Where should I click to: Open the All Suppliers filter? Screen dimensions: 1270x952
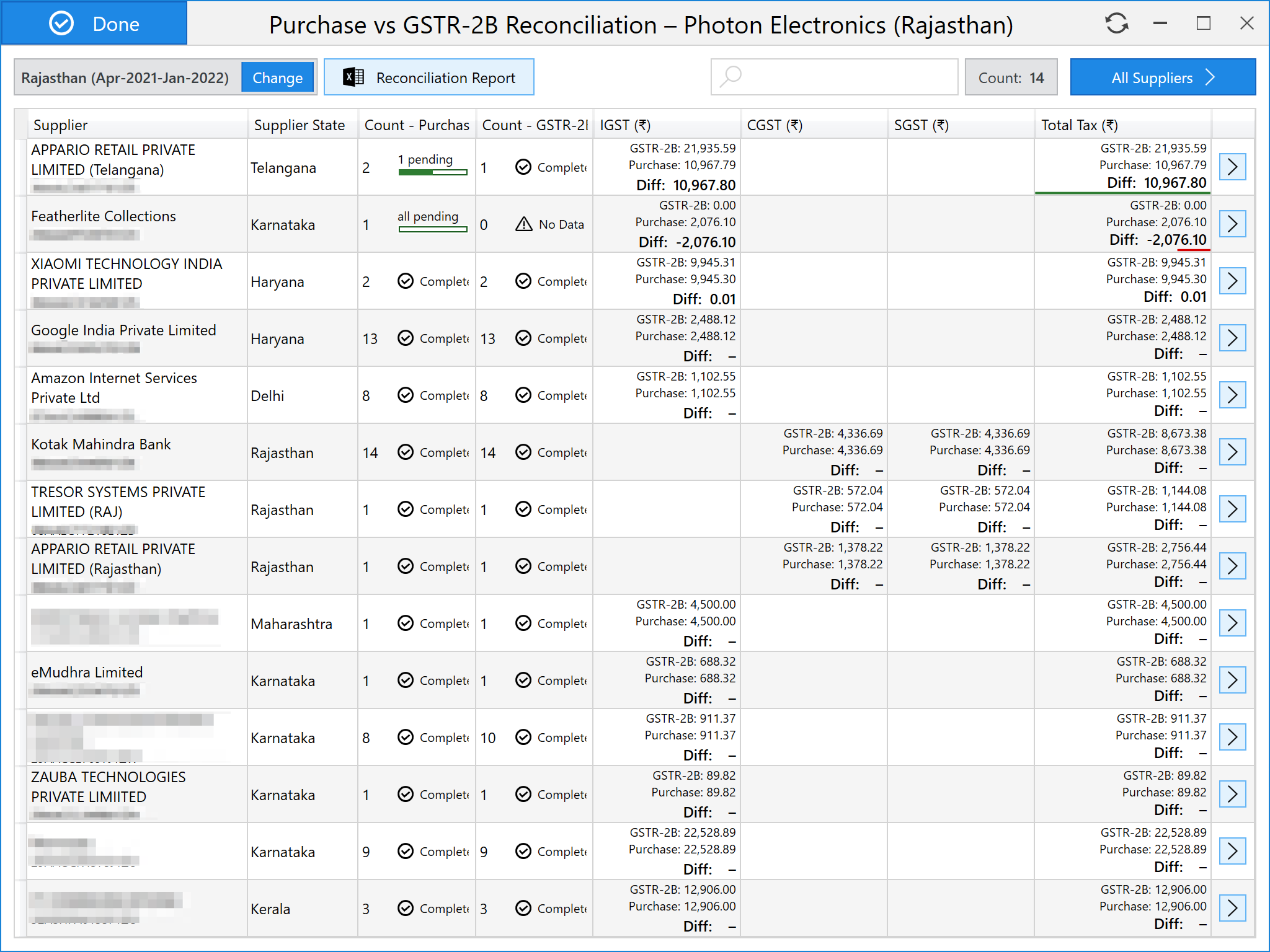[x=1162, y=77]
